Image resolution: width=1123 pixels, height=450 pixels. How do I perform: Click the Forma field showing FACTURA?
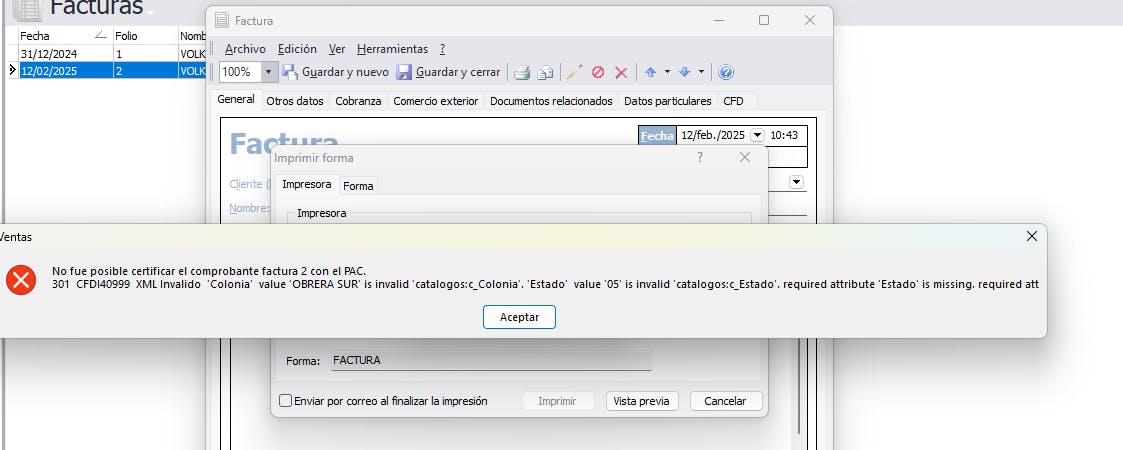[491, 360]
